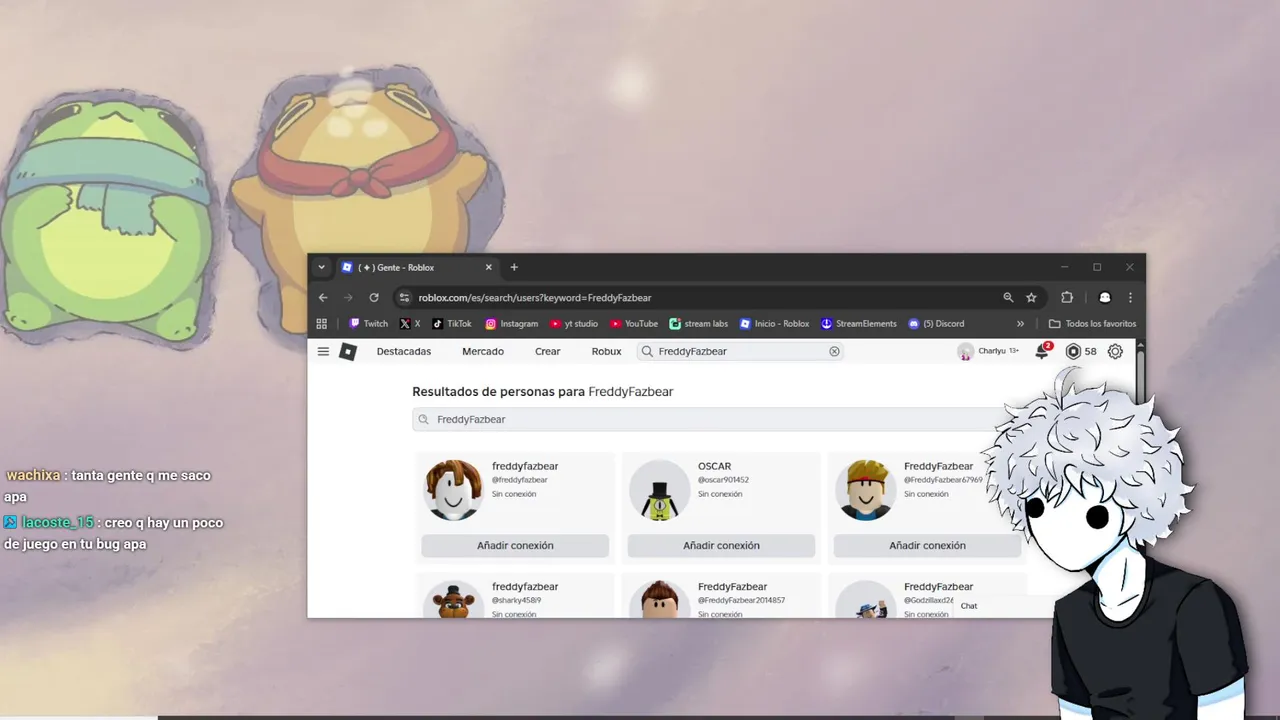This screenshot has width=1280, height=720.
Task: Open the (5) Discord bookmark
Action: 936,323
